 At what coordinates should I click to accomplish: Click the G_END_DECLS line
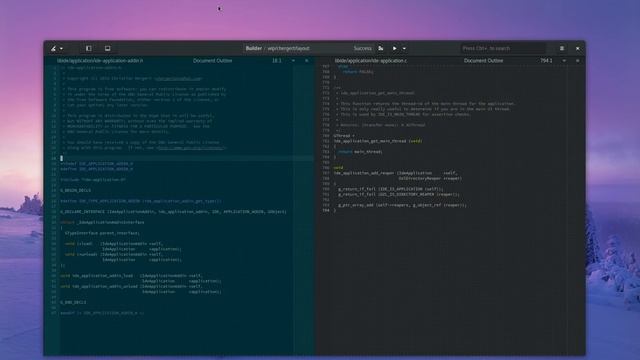[x=73, y=302]
